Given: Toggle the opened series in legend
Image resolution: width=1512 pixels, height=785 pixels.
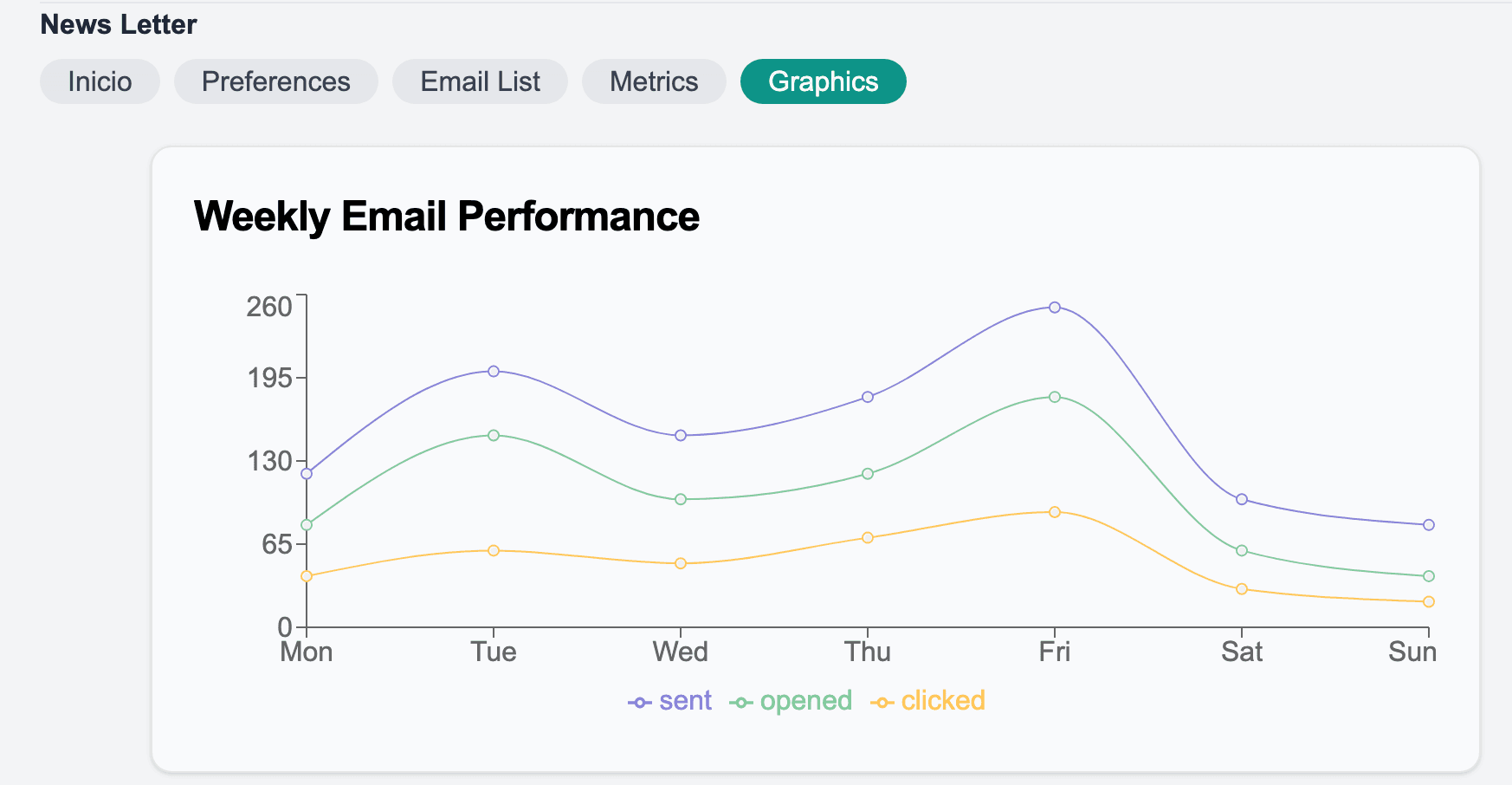Looking at the screenshot, I should point(791,701).
